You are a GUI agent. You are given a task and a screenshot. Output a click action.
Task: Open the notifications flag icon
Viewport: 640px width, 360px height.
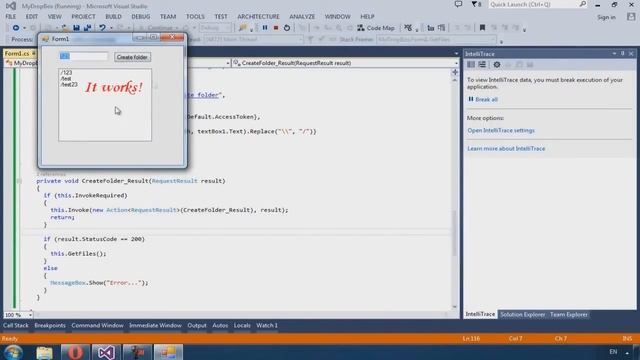476,4
